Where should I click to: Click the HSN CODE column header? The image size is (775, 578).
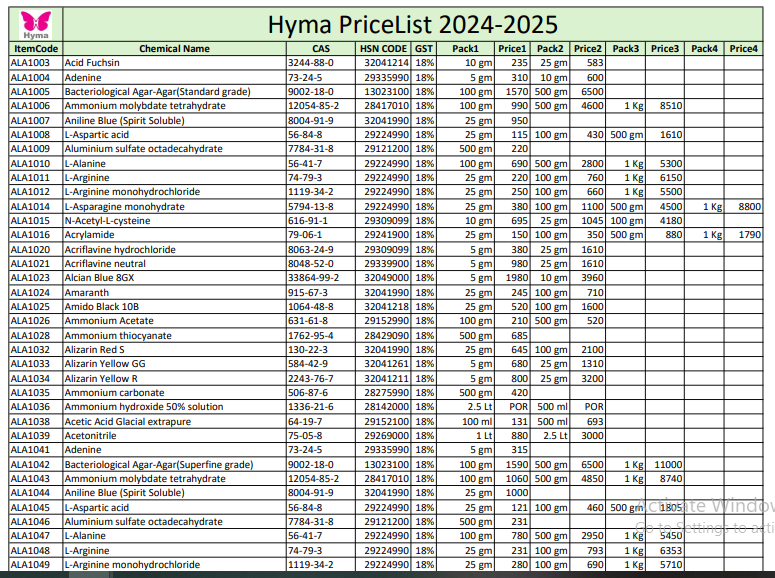(383, 48)
